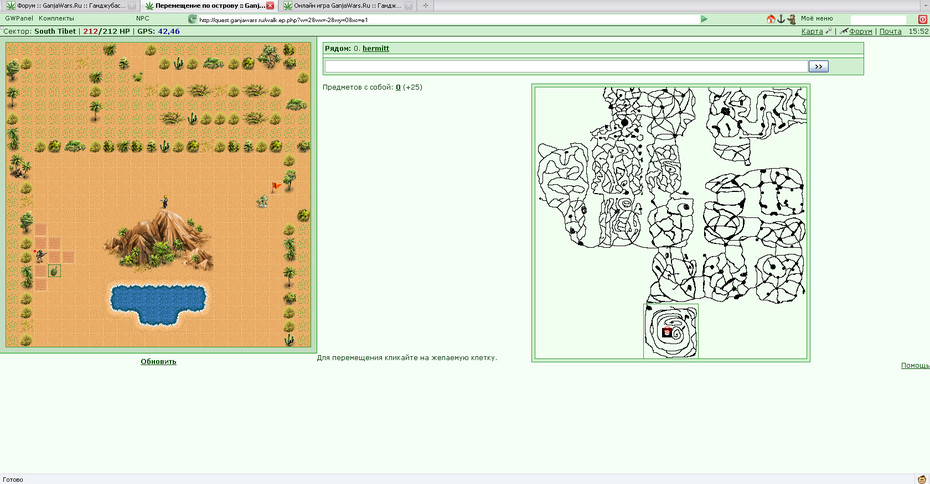The image size is (930, 484).
Task: Click the Готово status bar text
Action: click(x=12, y=479)
